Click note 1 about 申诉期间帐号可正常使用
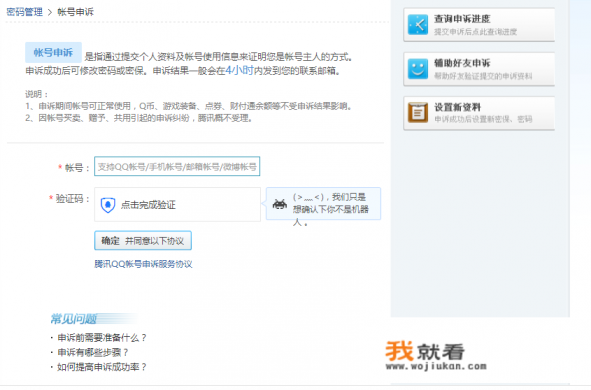The width and height of the screenshot is (591, 390). (x=189, y=106)
